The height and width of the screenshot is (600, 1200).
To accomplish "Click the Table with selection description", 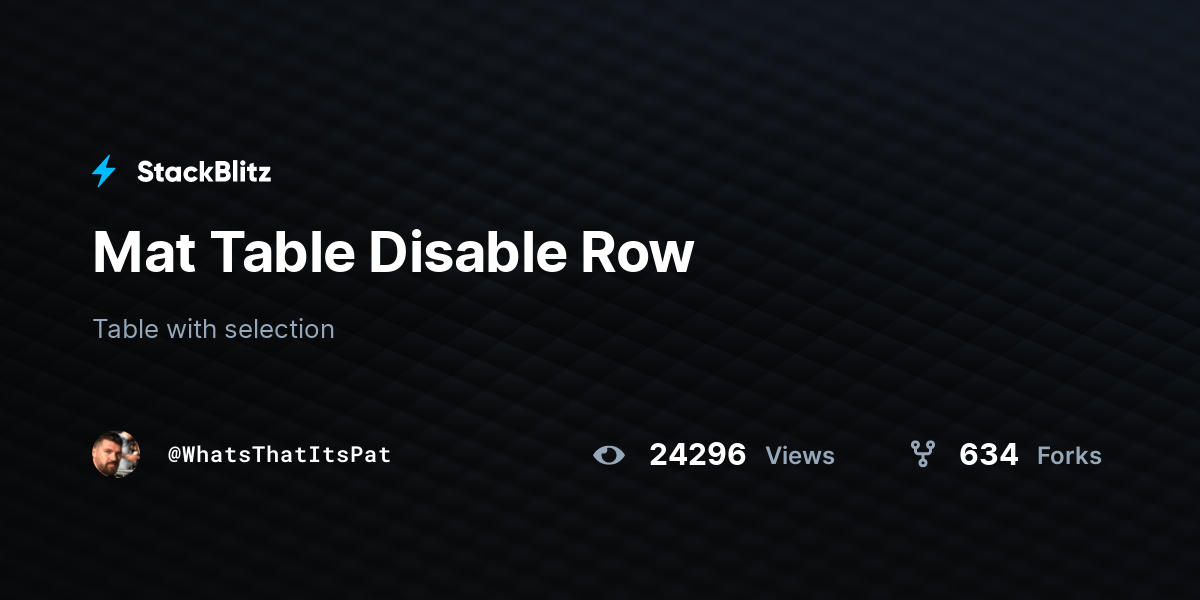I will coord(213,329).
